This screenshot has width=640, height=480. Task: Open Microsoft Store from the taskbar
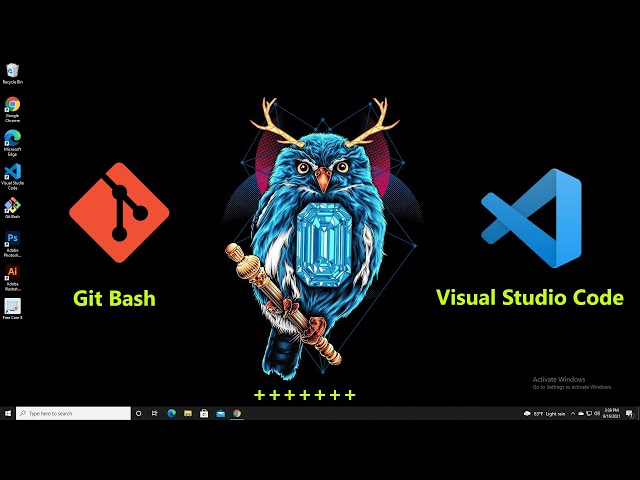pyautogui.click(x=204, y=413)
